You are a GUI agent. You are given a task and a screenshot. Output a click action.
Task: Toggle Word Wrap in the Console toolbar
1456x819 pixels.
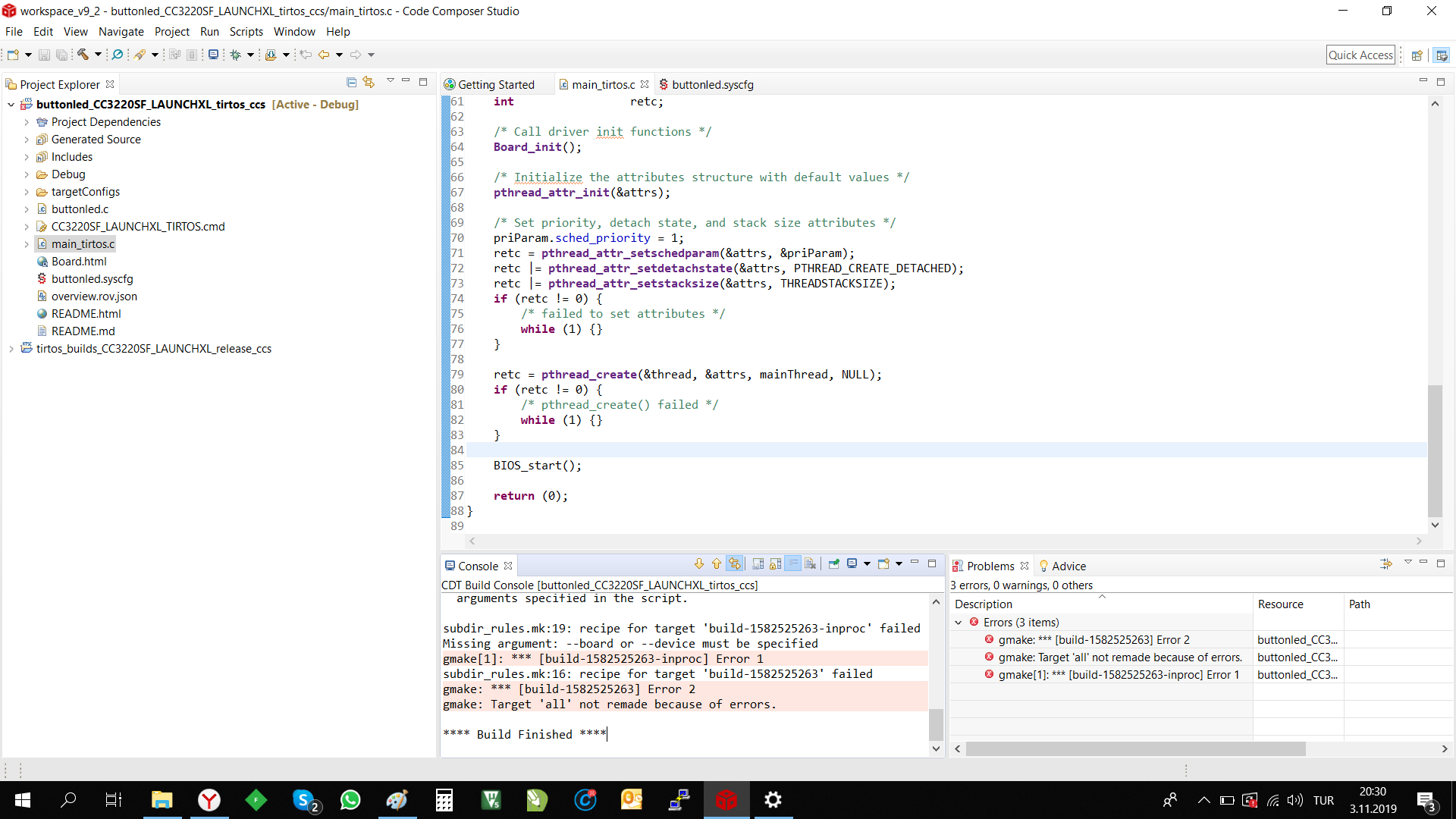tap(792, 563)
